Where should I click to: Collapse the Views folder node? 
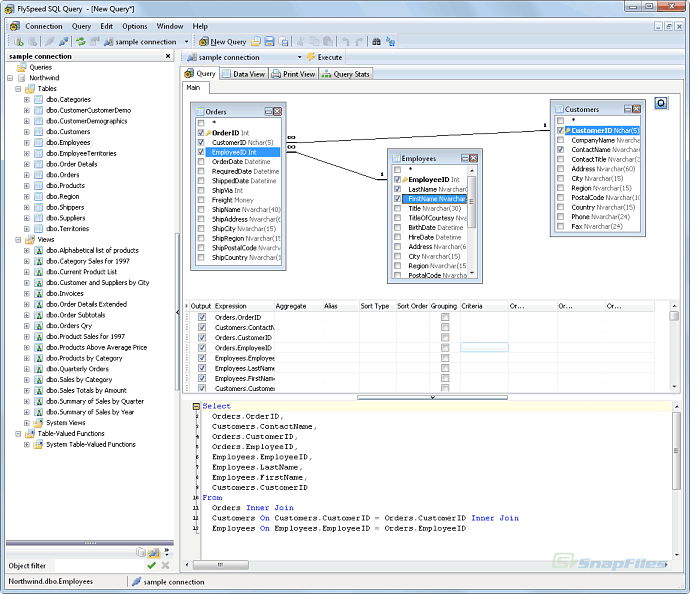point(18,240)
